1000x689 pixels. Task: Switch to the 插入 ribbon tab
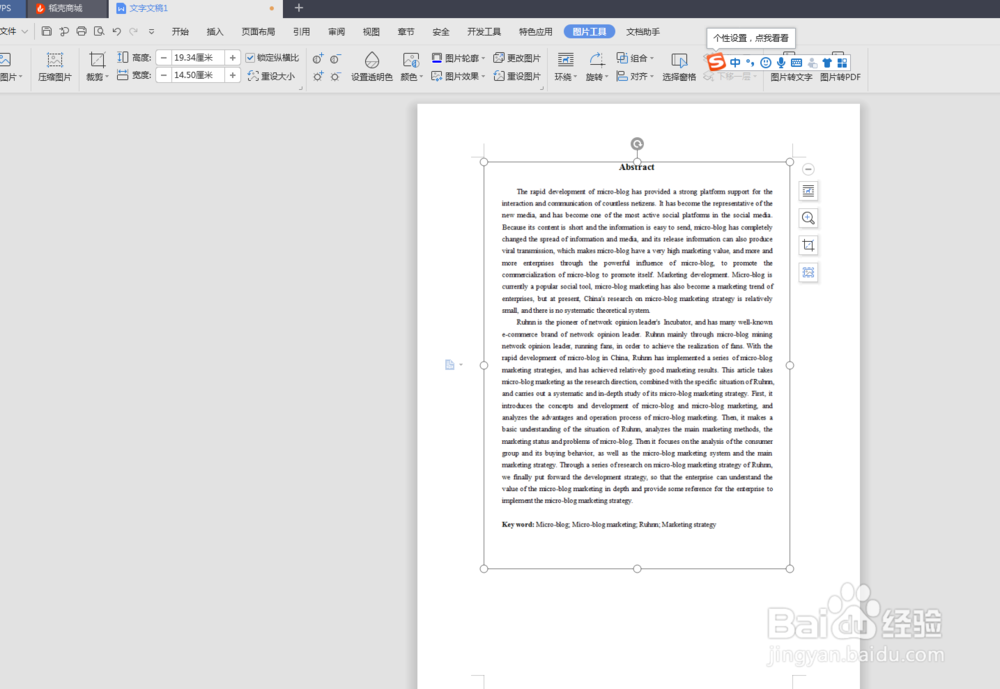(215, 31)
